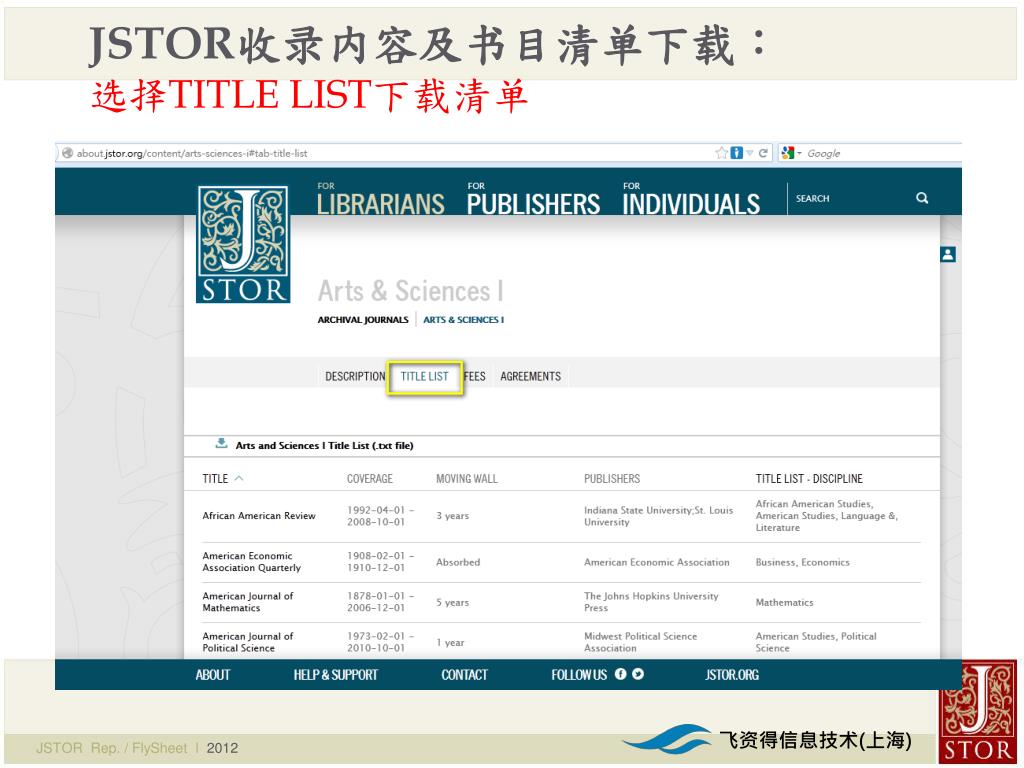Click the blue info icon in address bar
Screen dimensions: 1024x768
point(736,153)
